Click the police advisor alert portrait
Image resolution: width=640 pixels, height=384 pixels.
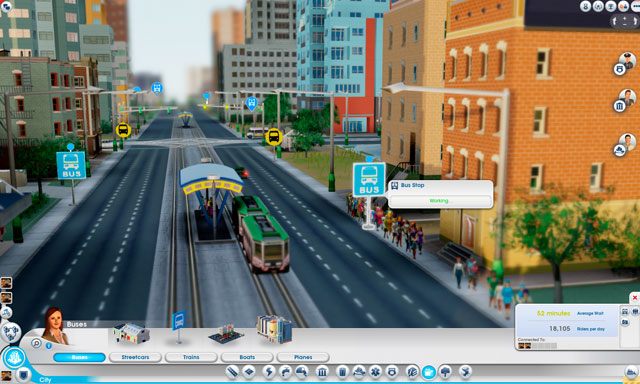pyautogui.click(x=625, y=64)
